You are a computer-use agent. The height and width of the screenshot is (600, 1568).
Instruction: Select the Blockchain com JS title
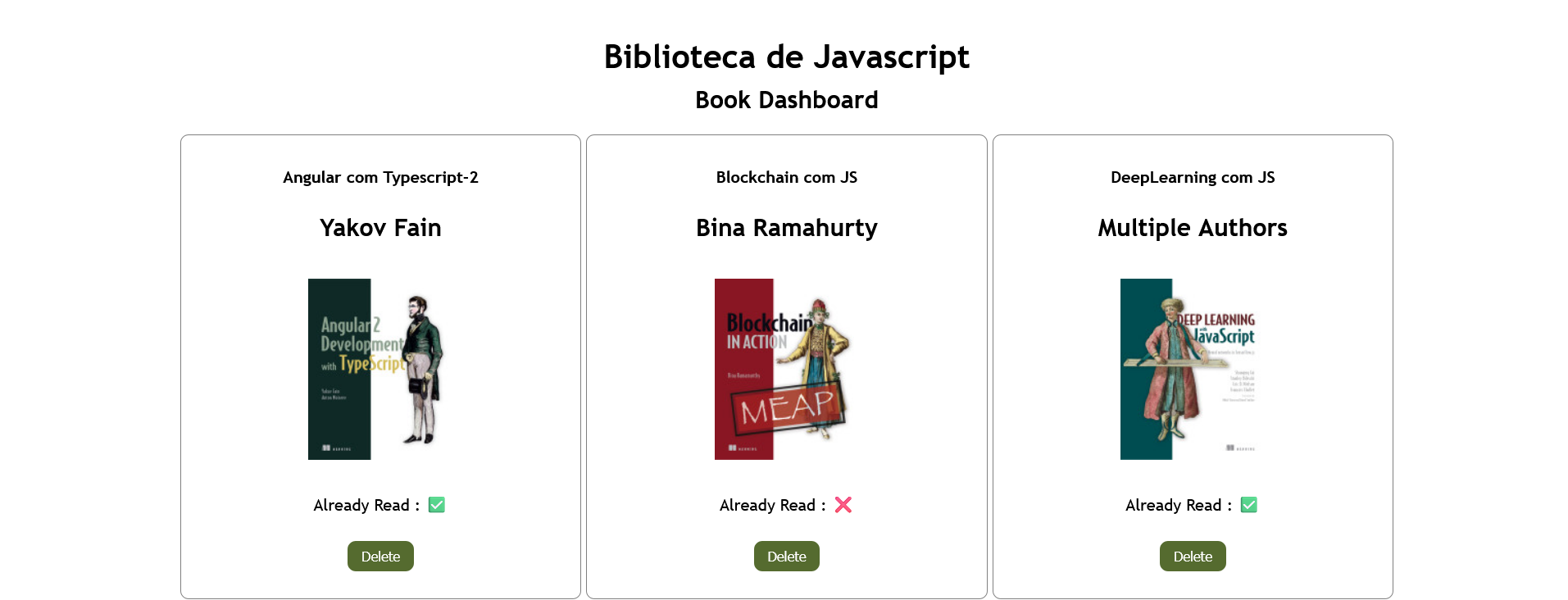tap(787, 177)
